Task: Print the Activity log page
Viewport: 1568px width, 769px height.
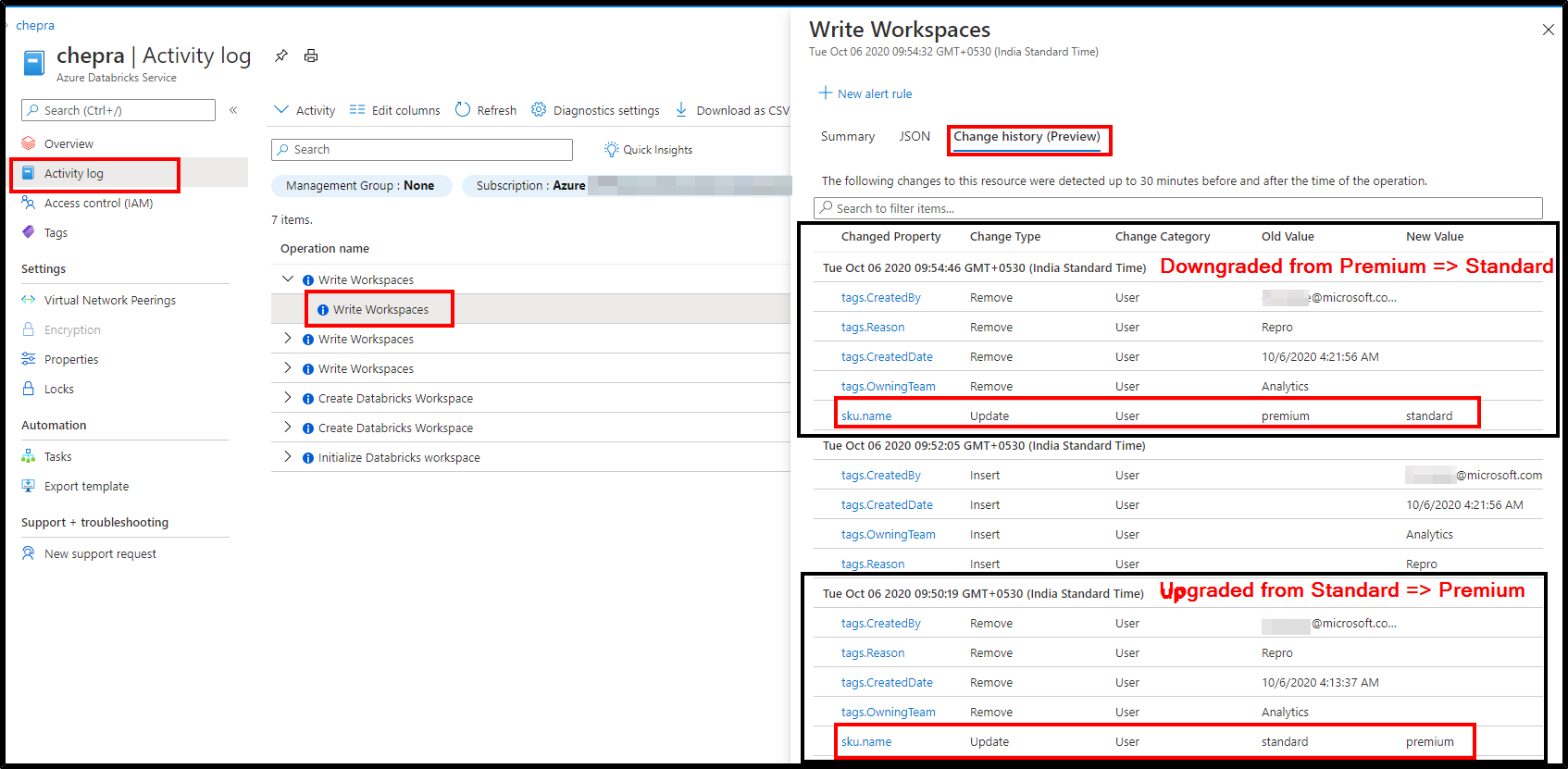Action: click(x=311, y=56)
